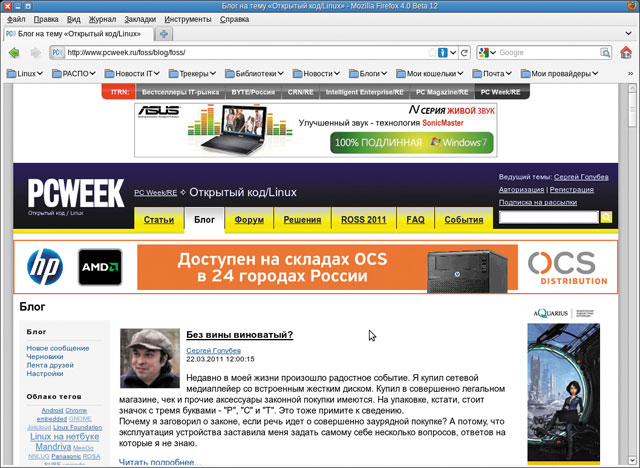Click the Linux на нетбуке tag

point(64,437)
